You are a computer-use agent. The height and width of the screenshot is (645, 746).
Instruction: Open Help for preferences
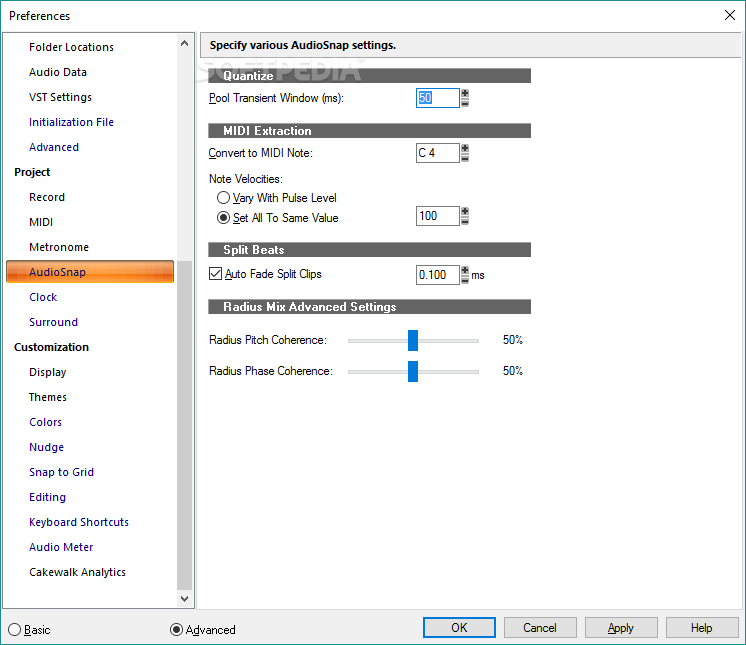(702, 627)
